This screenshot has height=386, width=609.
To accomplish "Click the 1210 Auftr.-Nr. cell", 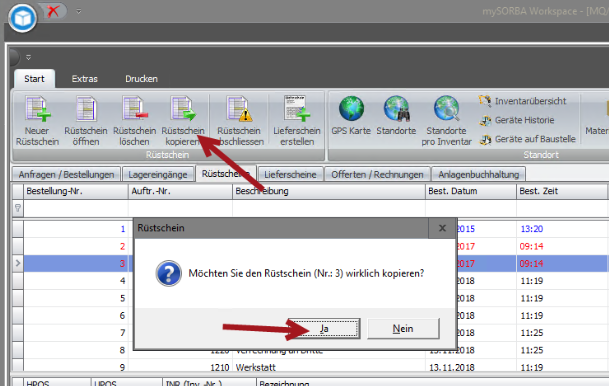I will point(180,367).
